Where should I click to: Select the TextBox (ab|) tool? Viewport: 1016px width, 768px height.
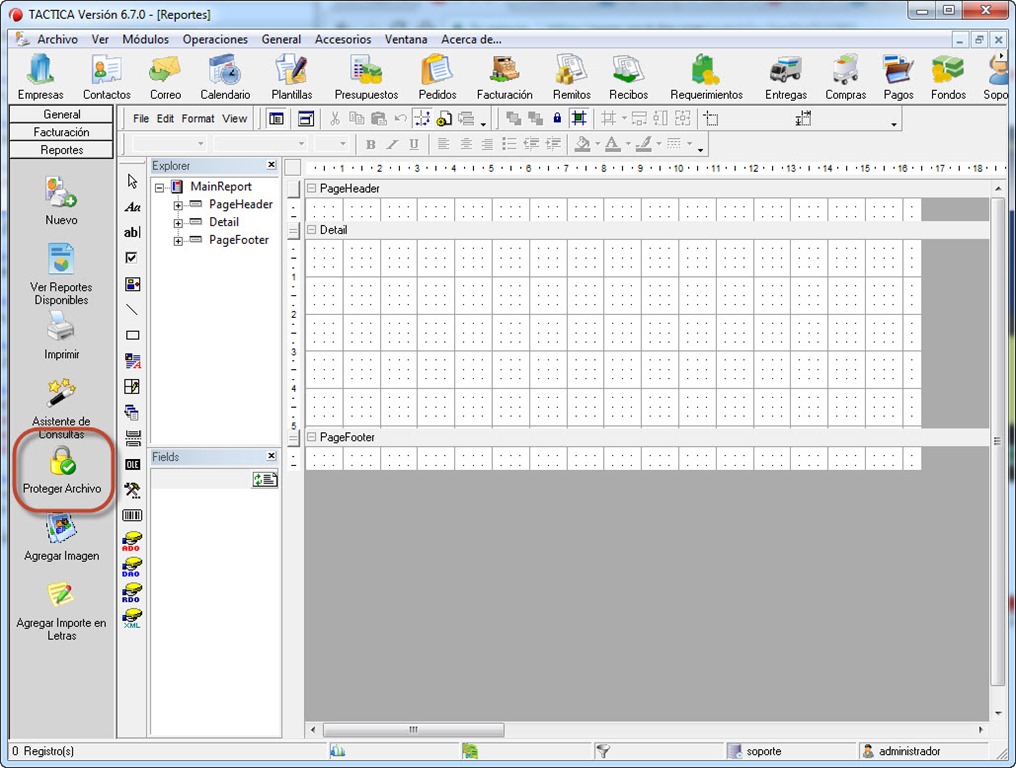pos(132,232)
